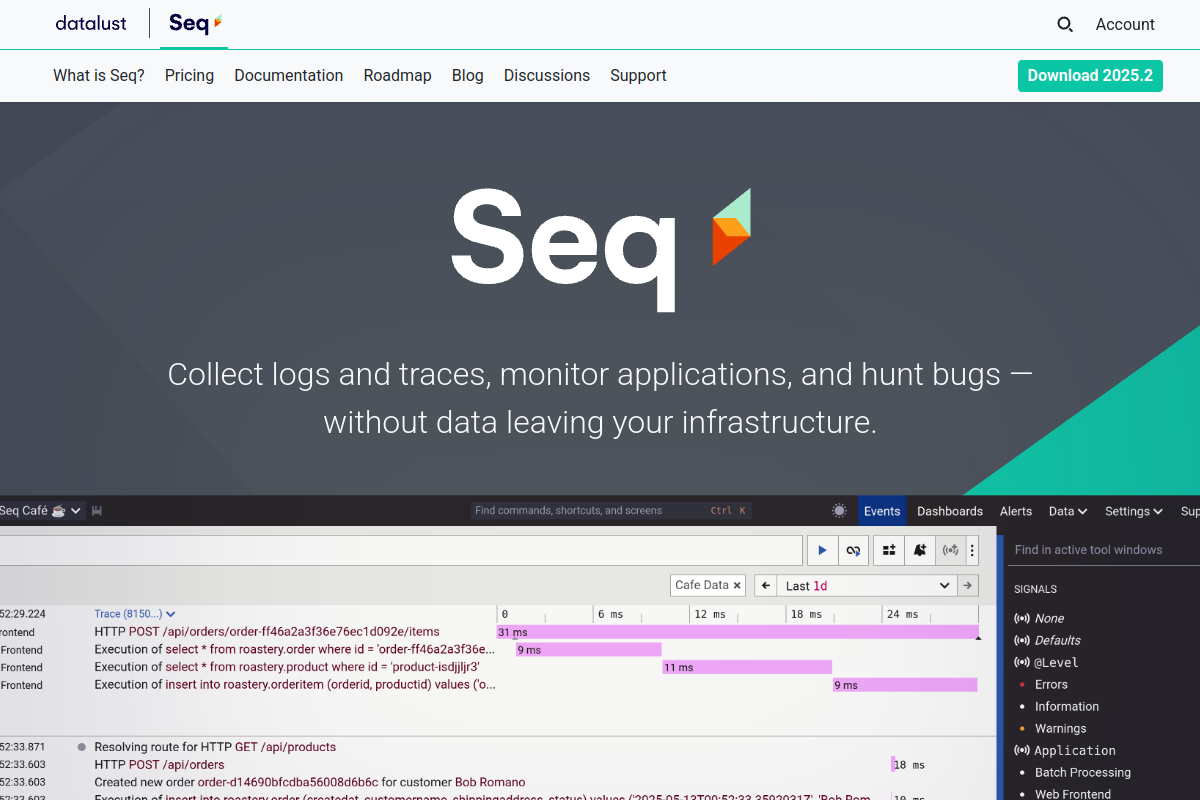Image resolution: width=1200 pixels, height=800 pixels.
Task: Toggle the Defaults signal
Action: click(x=1058, y=640)
